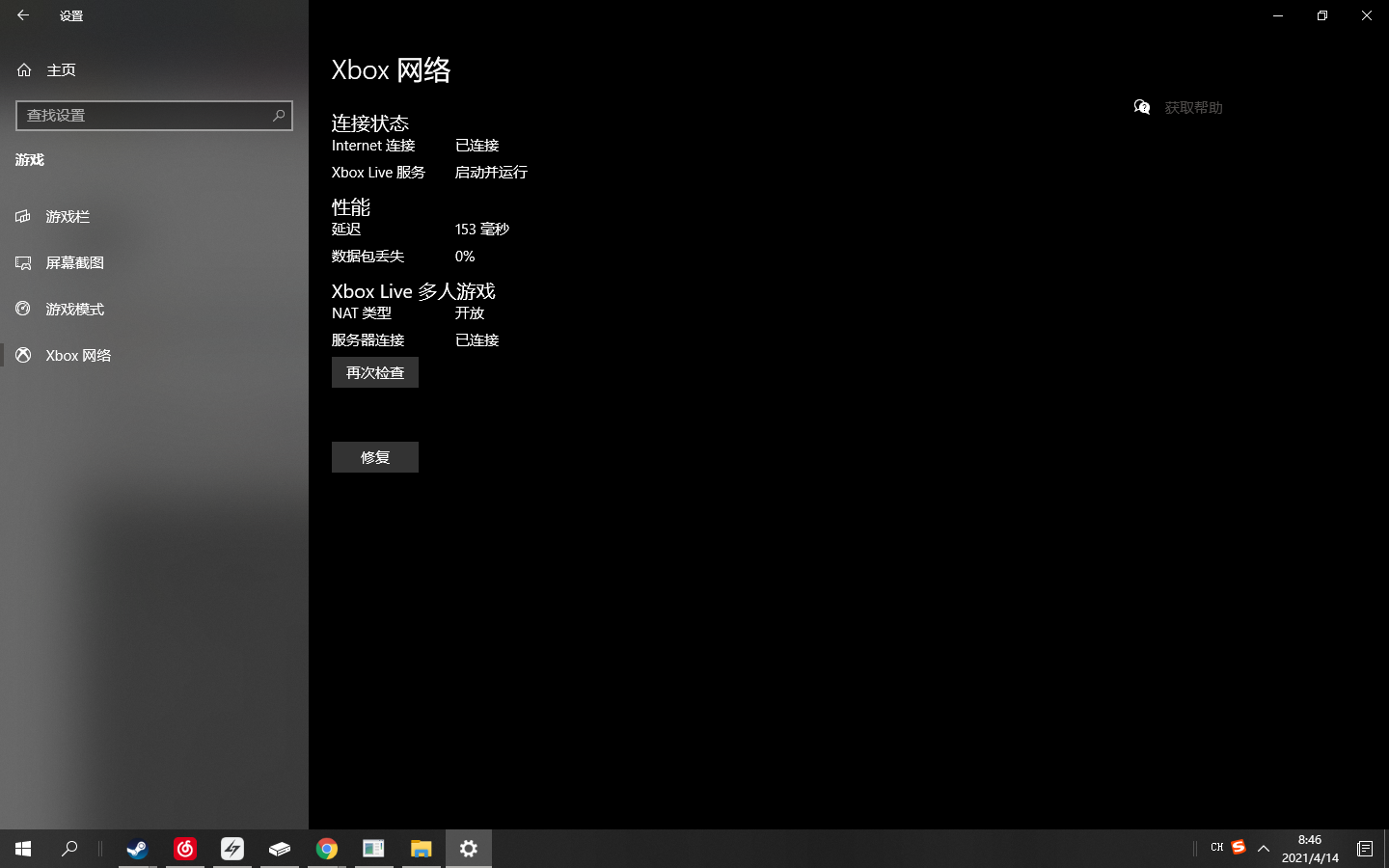Open the news window app on taskbar
This screenshot has height=868, width=1389.
(373, 849)
